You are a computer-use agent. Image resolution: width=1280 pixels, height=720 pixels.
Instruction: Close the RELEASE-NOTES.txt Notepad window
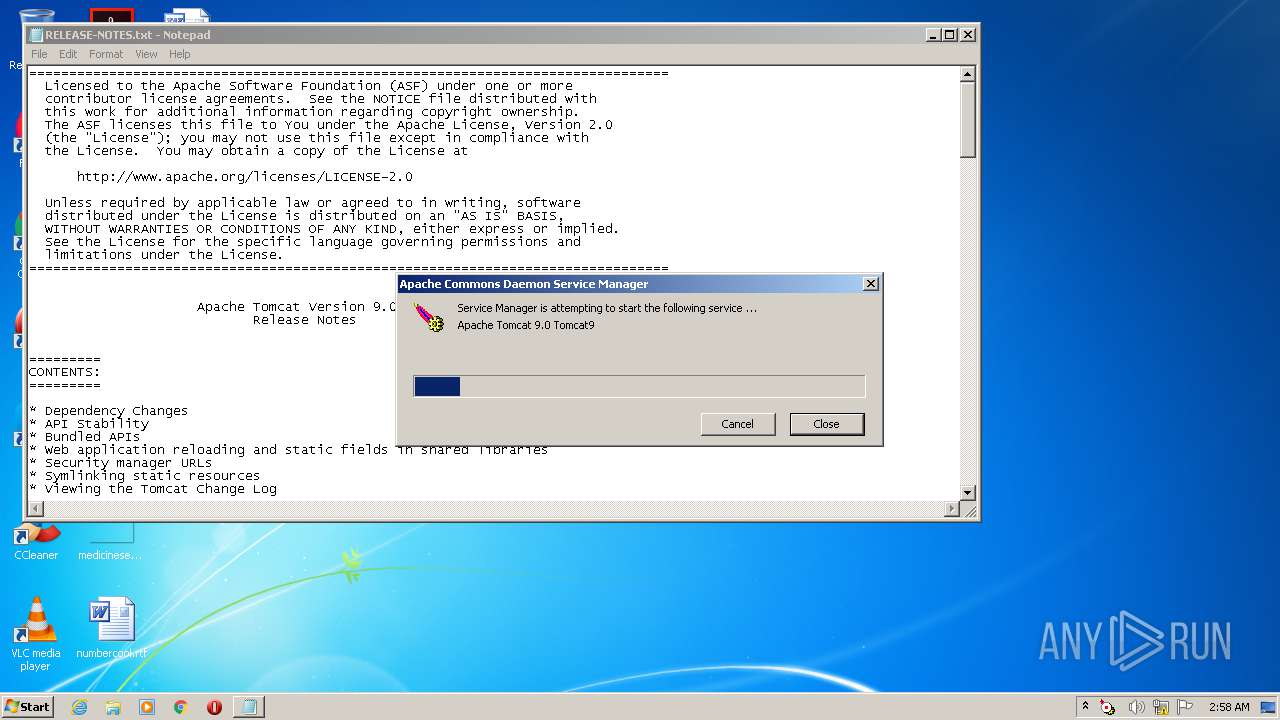tap(967, 34)
